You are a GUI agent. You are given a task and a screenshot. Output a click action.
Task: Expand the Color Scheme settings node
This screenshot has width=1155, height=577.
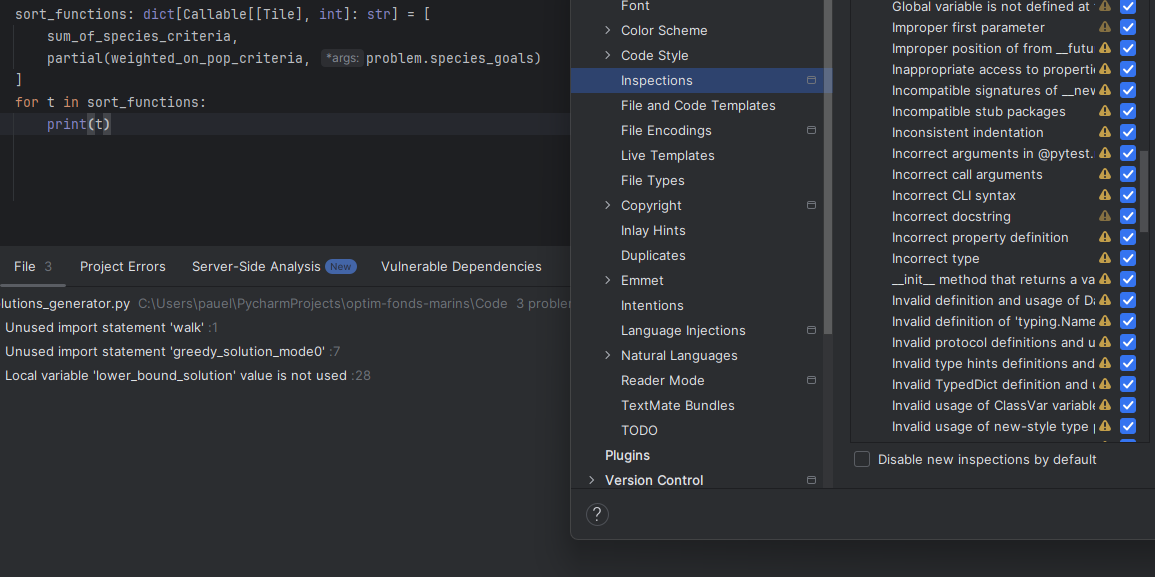pos(608,30)
